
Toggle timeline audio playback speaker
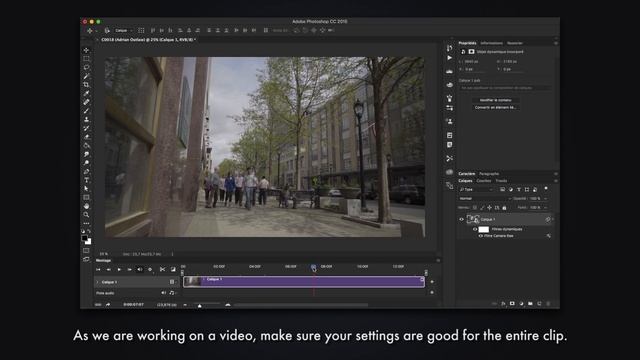(x=140, y=269)
